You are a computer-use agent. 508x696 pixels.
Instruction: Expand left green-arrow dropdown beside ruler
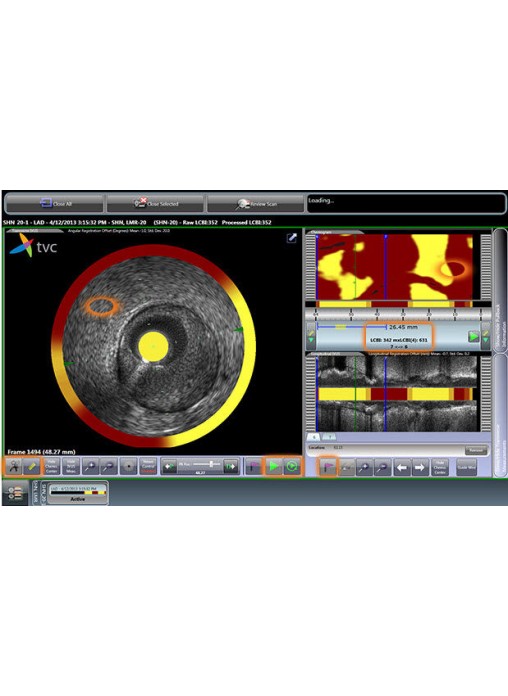[311, 336]
